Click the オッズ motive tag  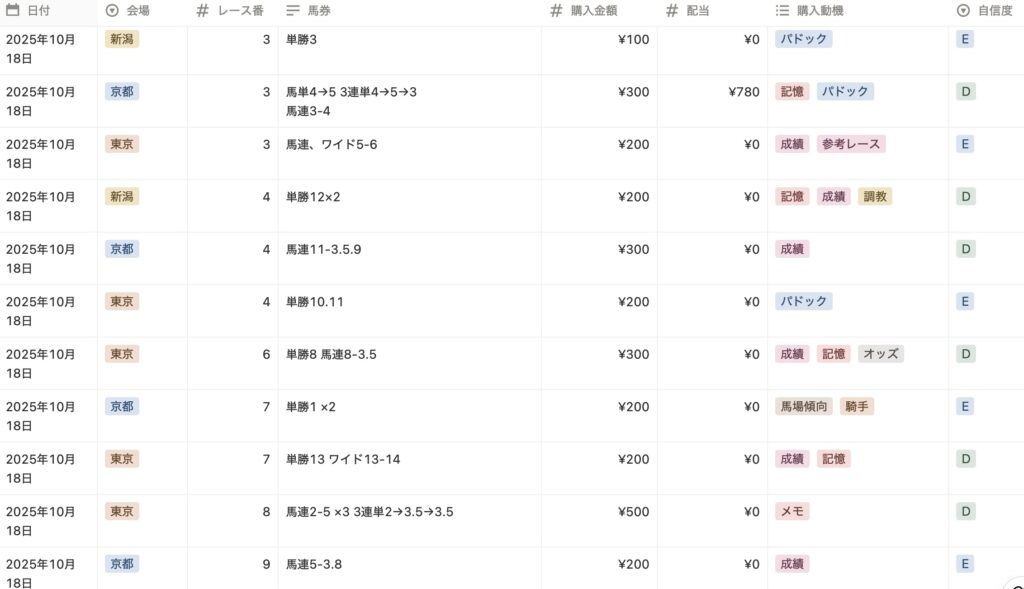point(880,354)
